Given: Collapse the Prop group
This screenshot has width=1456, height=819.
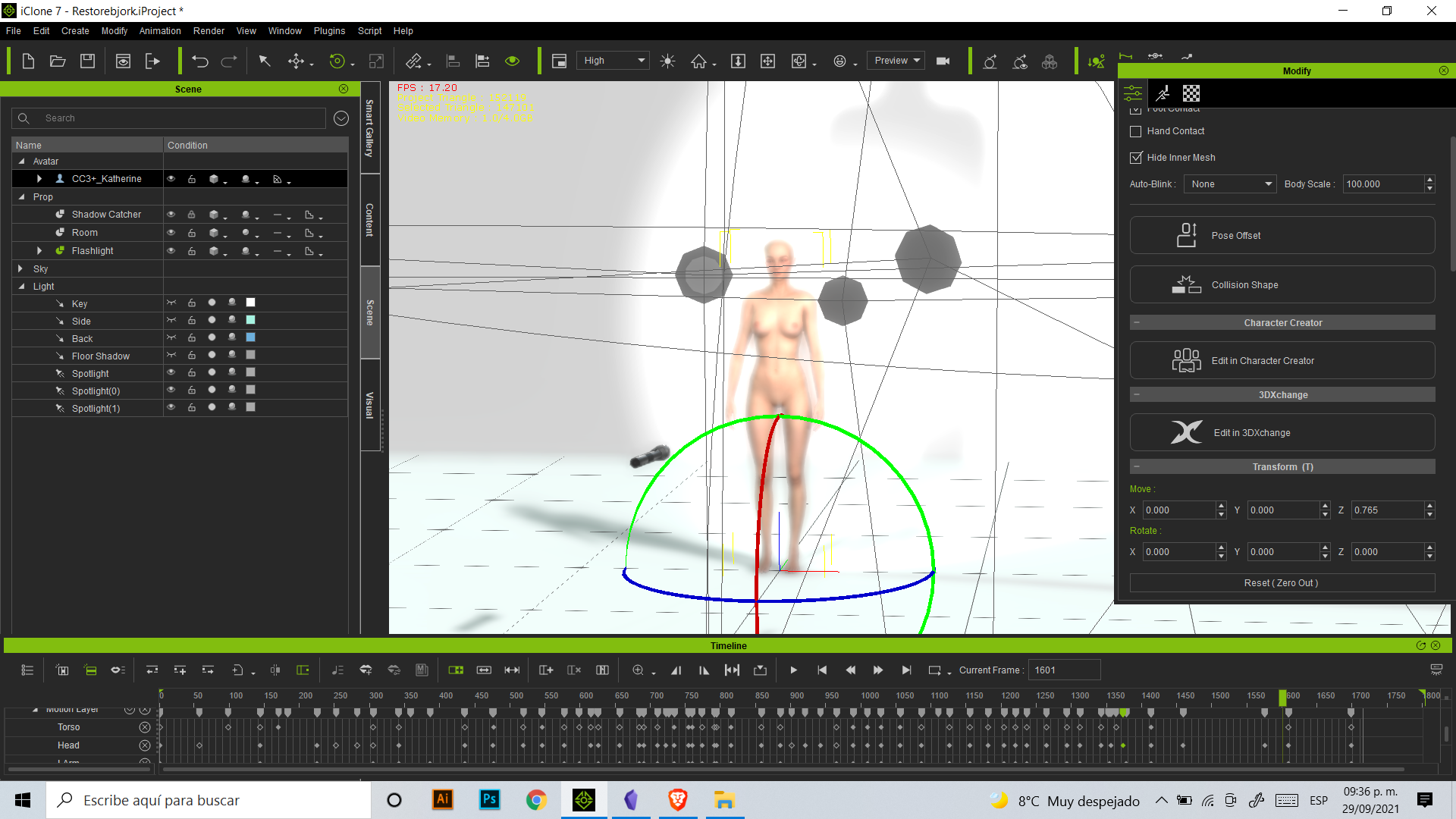Looking at the screenshot, I should pyautogui.click(x=21, y=196).
